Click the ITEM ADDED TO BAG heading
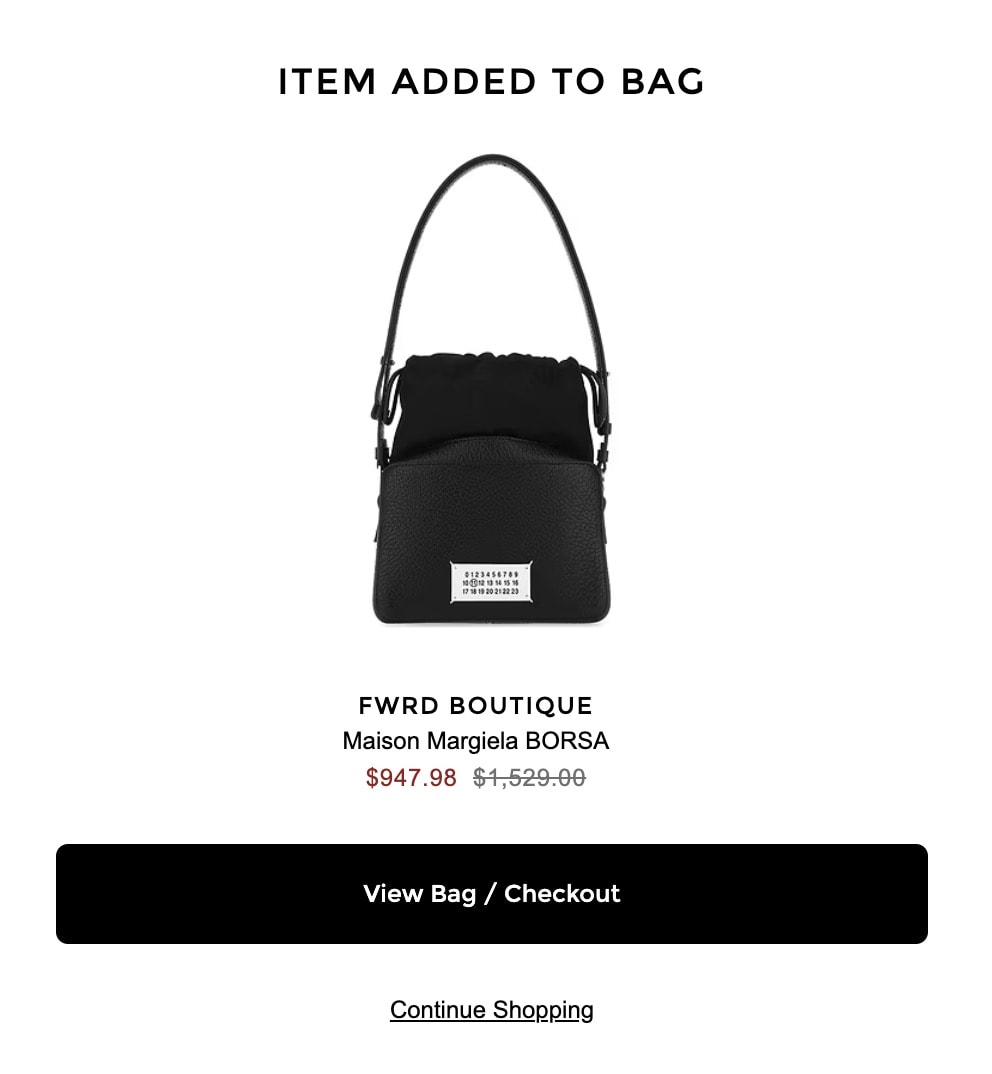 491,82
